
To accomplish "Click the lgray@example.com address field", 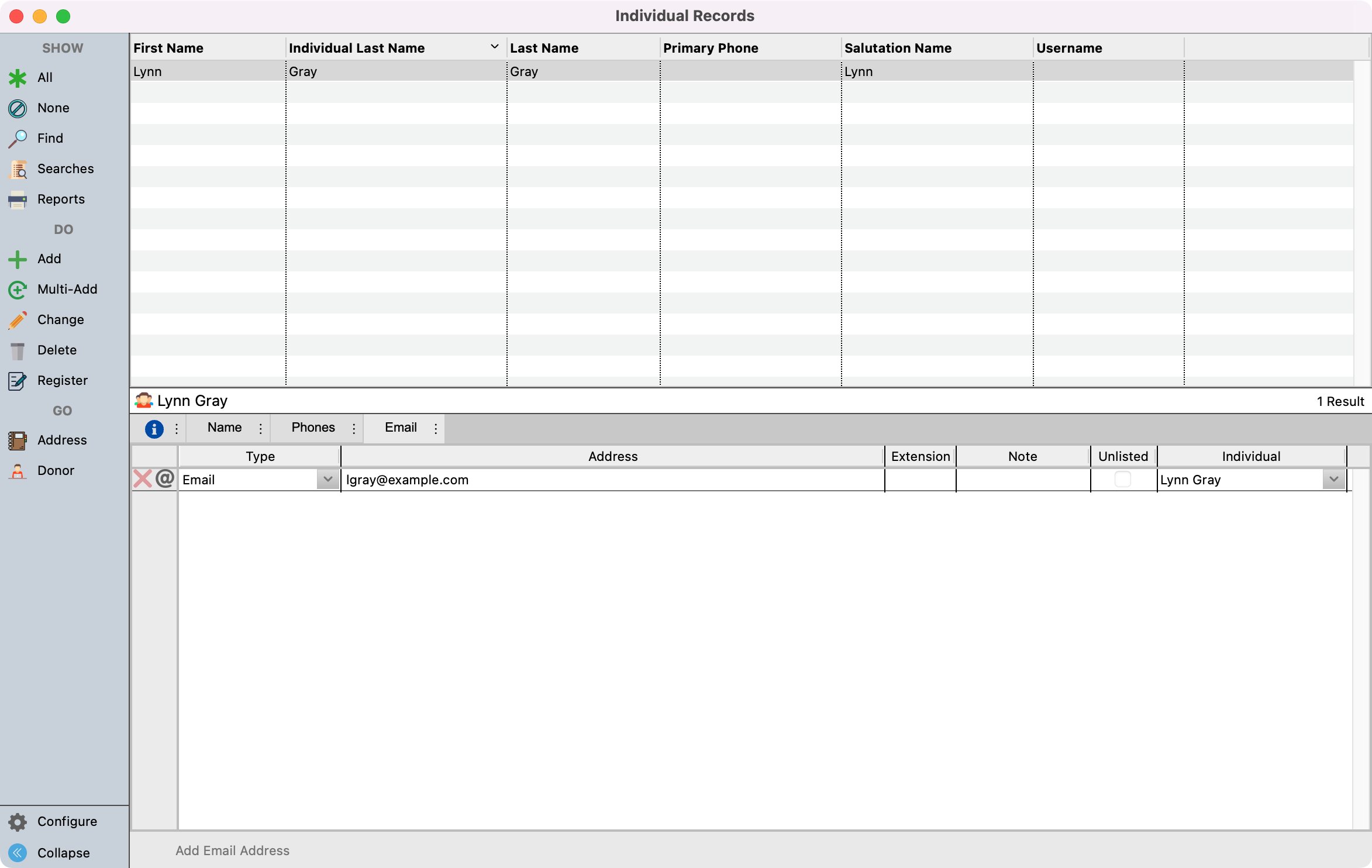I will pyautogui.click(x=612, y=480).
